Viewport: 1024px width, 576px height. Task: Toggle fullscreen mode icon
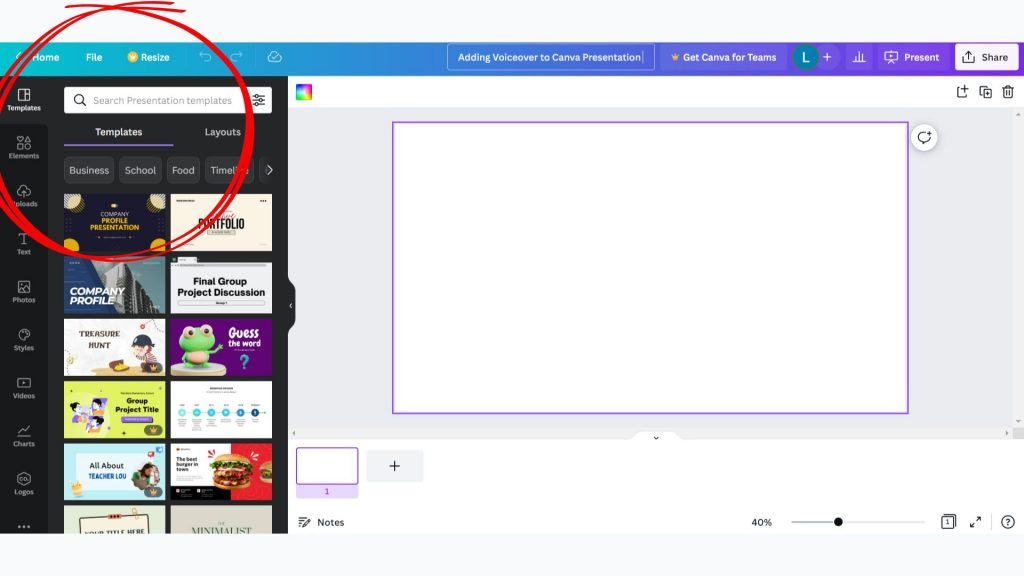[x=975, y=522]
